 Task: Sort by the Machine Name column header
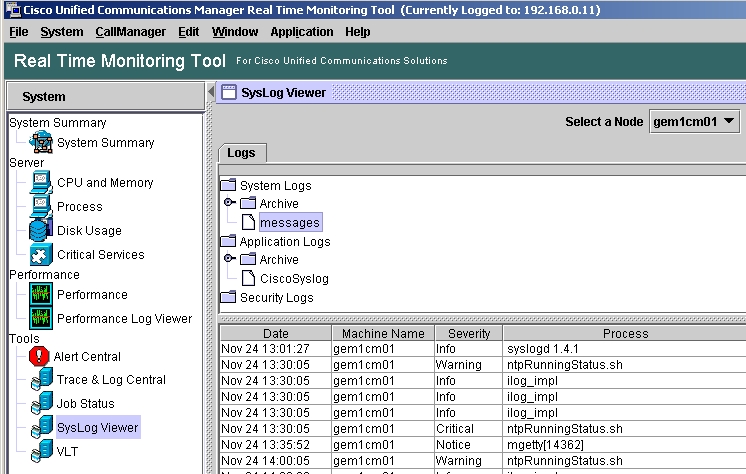tap(383, 333)
